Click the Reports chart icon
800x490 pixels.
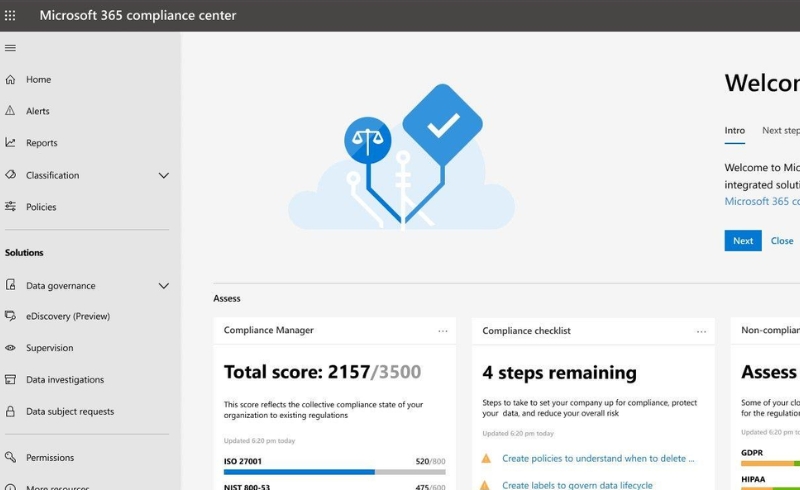pyautogui.click(x=10, y=142)
